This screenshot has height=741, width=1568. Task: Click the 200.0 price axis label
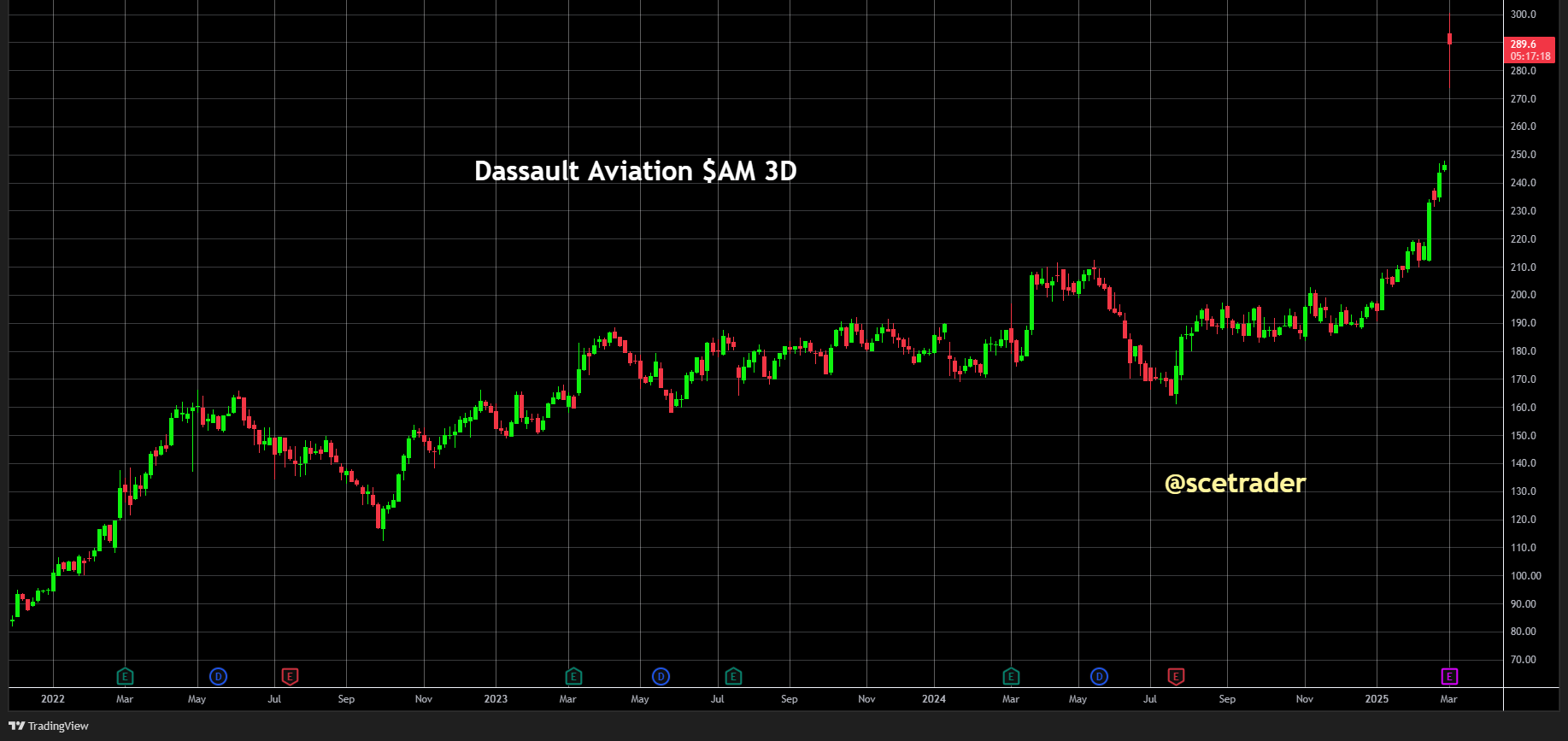[1524, 295]
